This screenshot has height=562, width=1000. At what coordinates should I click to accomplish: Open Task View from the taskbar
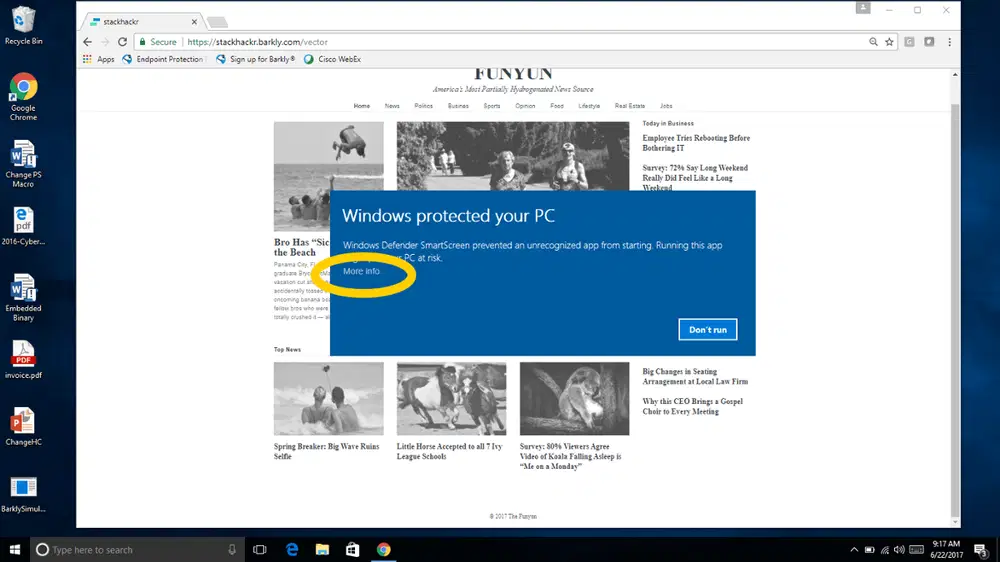coord(260,549)
